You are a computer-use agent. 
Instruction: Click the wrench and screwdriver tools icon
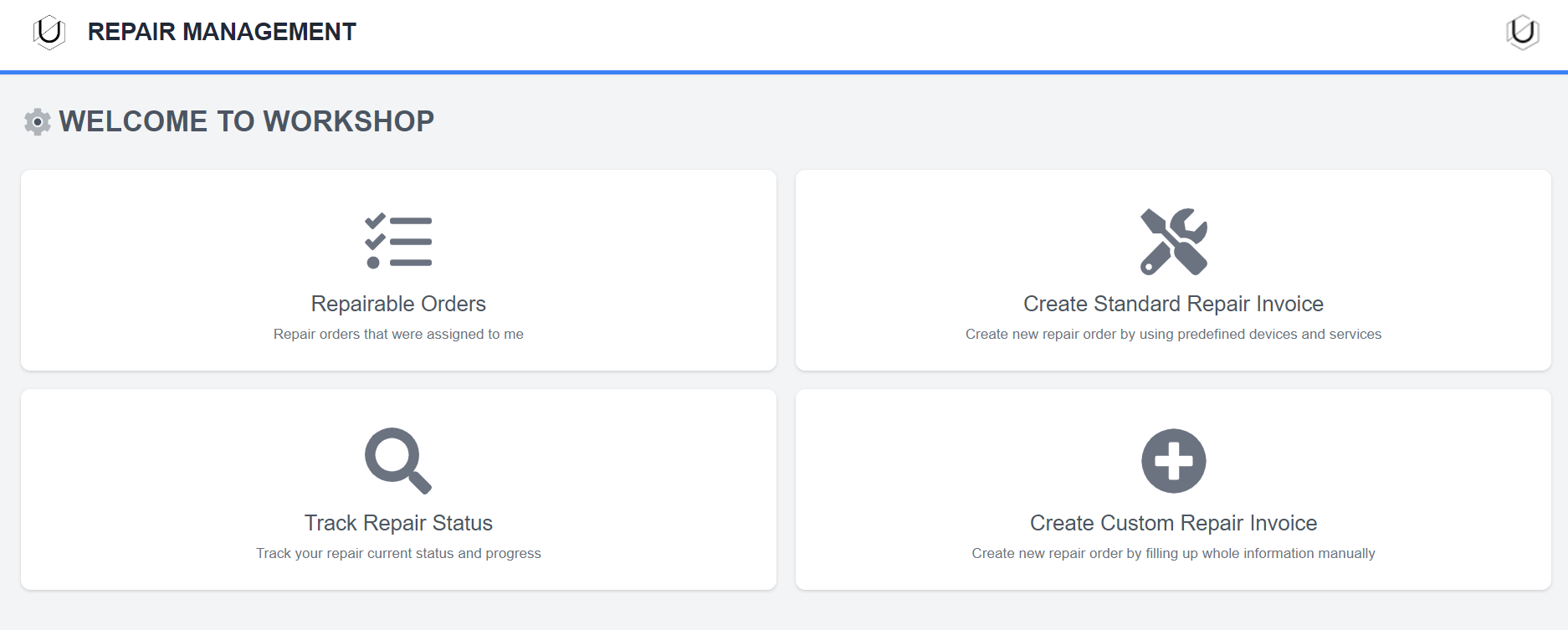coord(1173,242)
